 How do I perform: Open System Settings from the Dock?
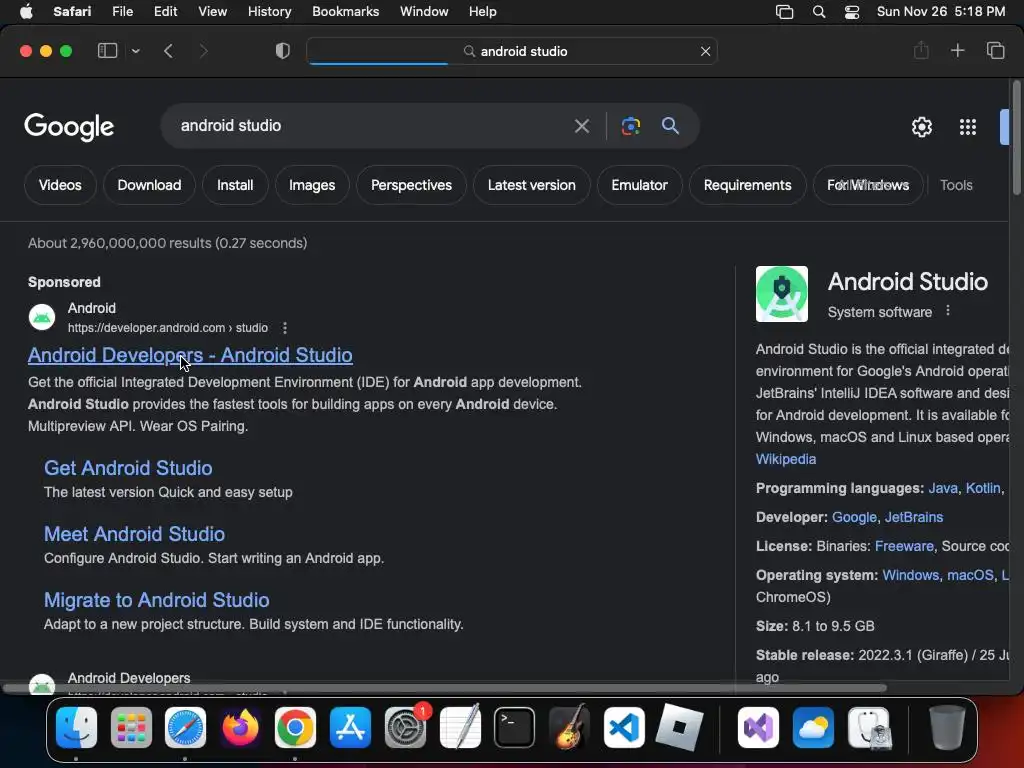[x=405, y=727]
